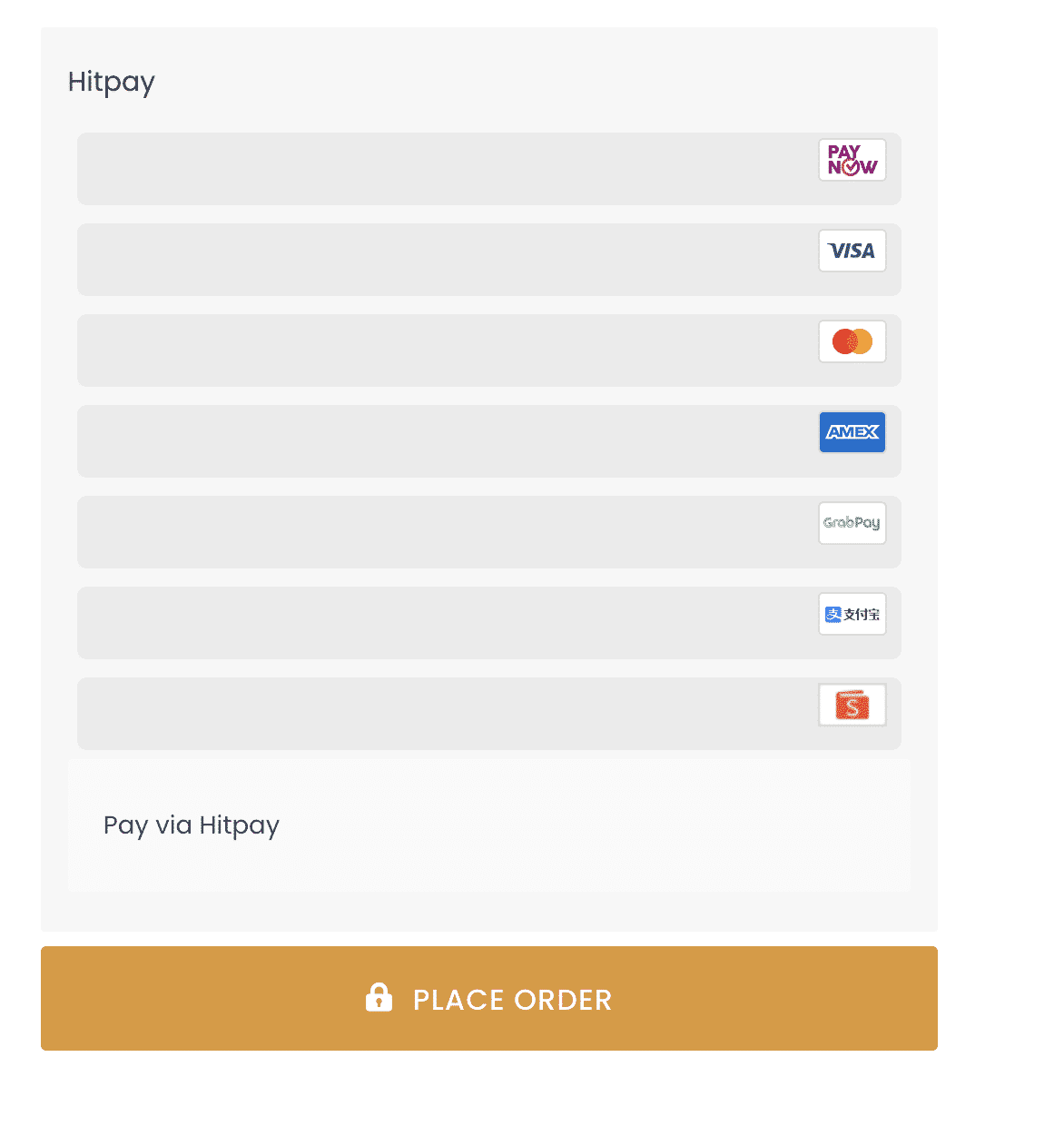Click the PLACE ORDER button

click(x=489, y=998)
